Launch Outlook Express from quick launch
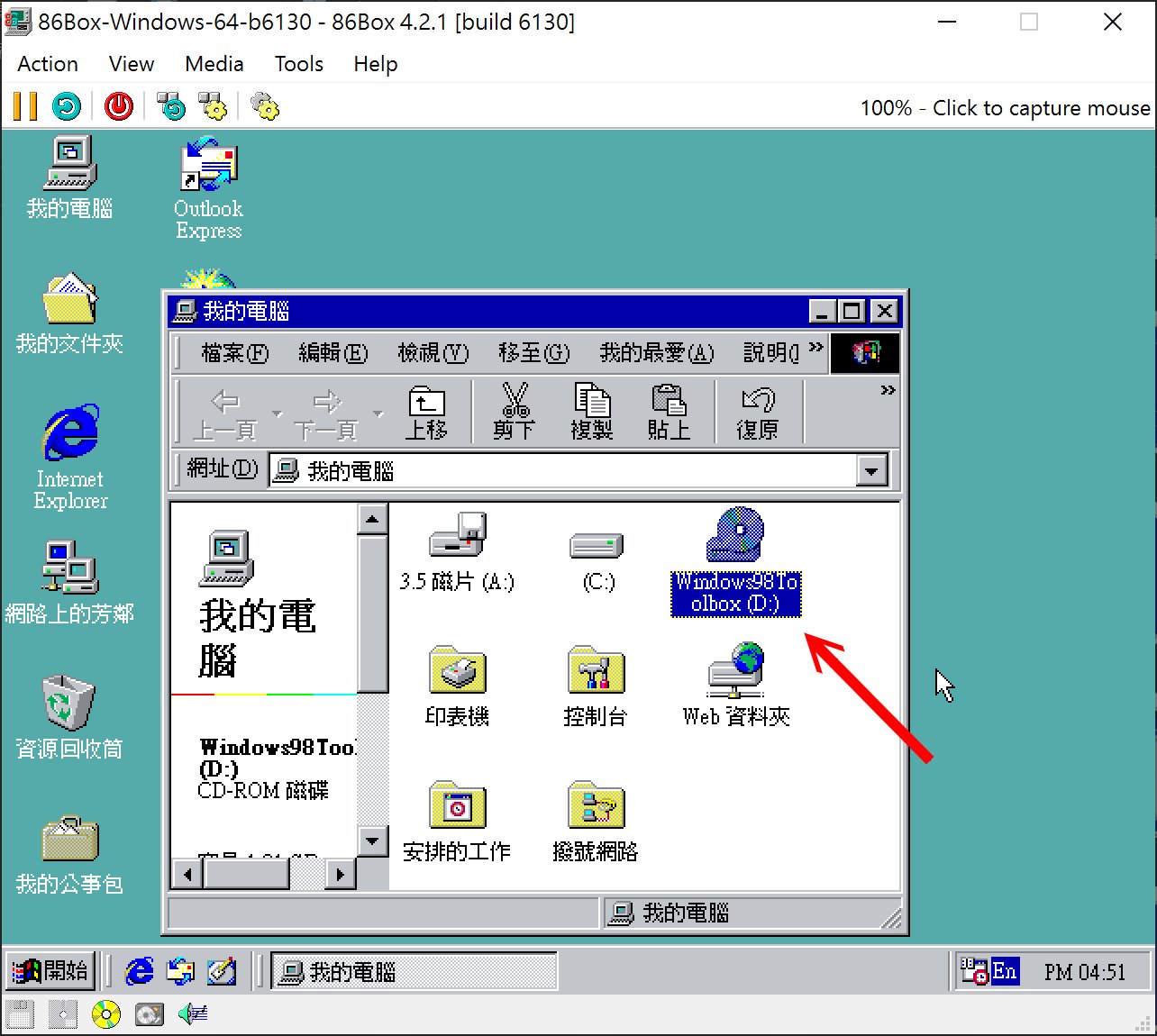This screenshot has height=1036, width=1157. 180,971
